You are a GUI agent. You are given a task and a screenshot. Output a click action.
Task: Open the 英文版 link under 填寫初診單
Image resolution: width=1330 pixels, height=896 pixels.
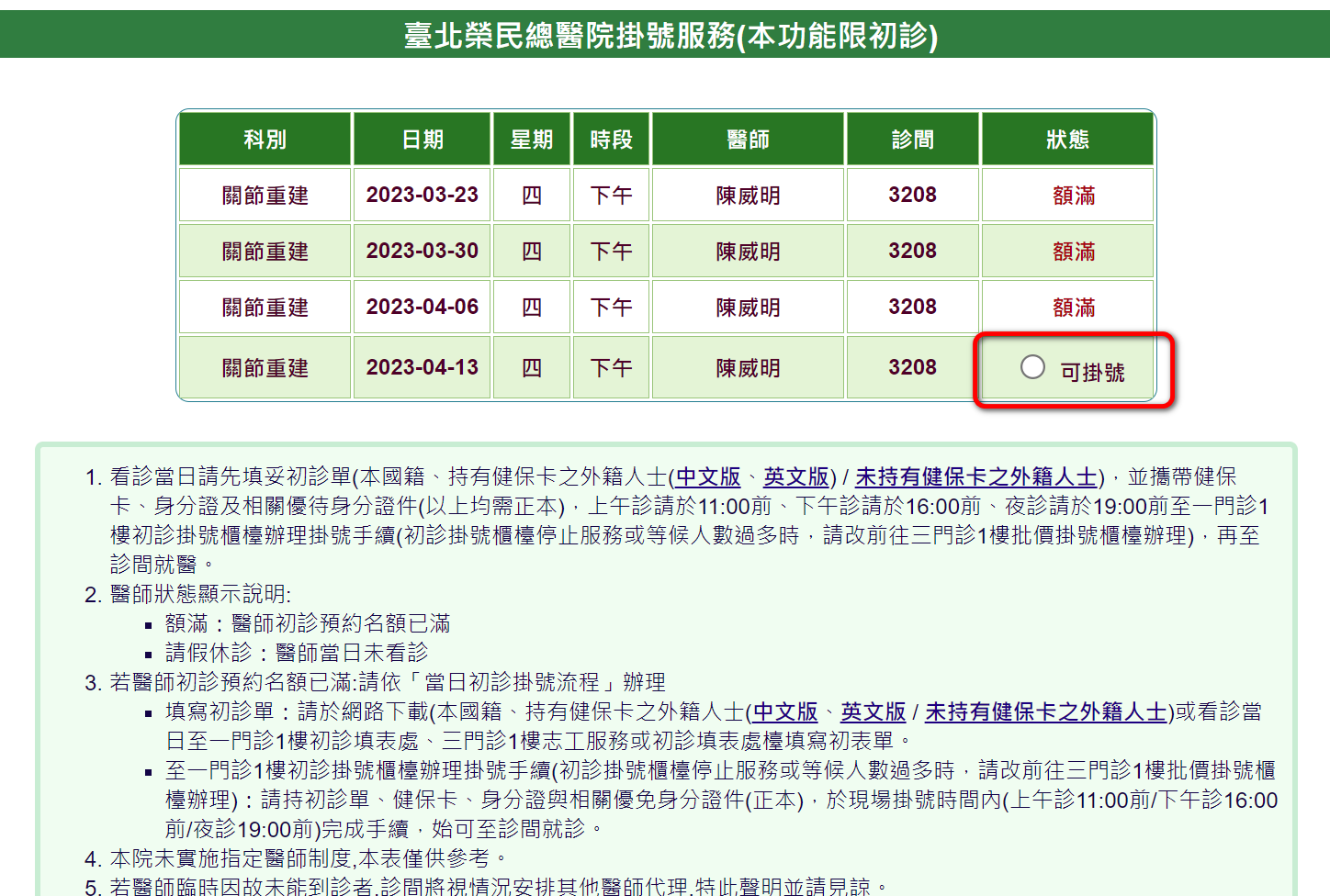pos(874,712)
